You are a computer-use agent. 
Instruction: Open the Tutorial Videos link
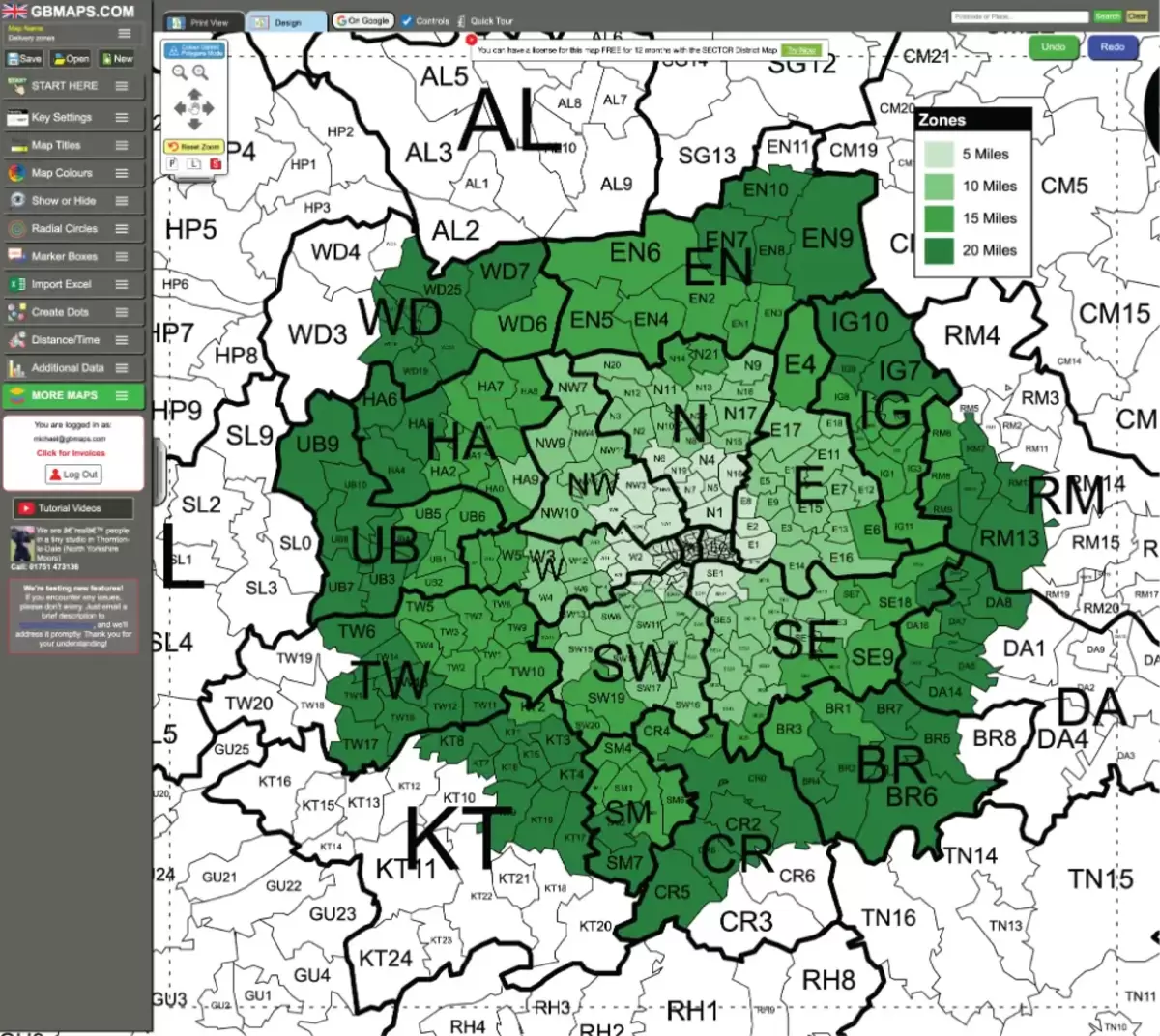click(72, 508)
